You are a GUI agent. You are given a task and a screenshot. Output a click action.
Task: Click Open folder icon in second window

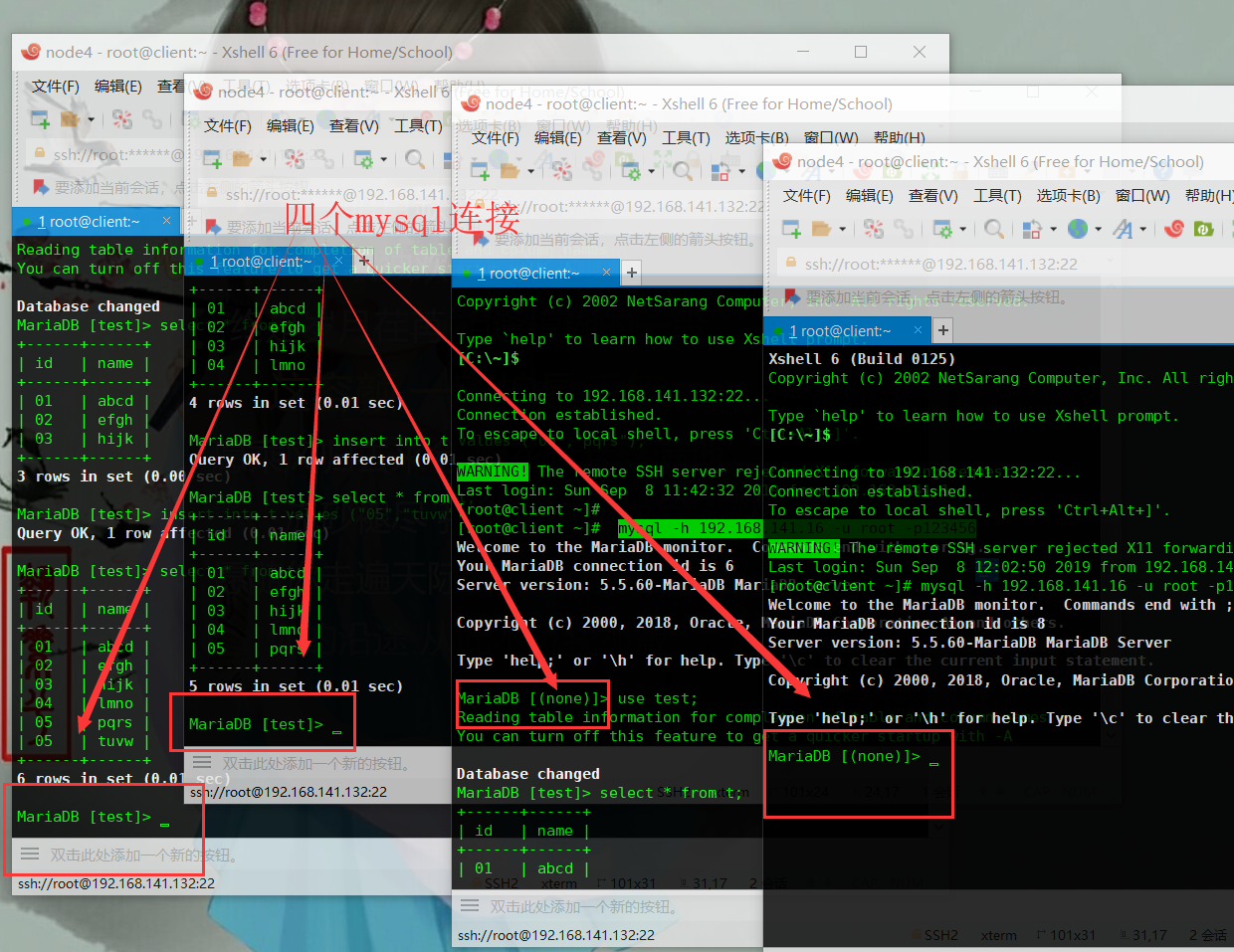(243, 159)
